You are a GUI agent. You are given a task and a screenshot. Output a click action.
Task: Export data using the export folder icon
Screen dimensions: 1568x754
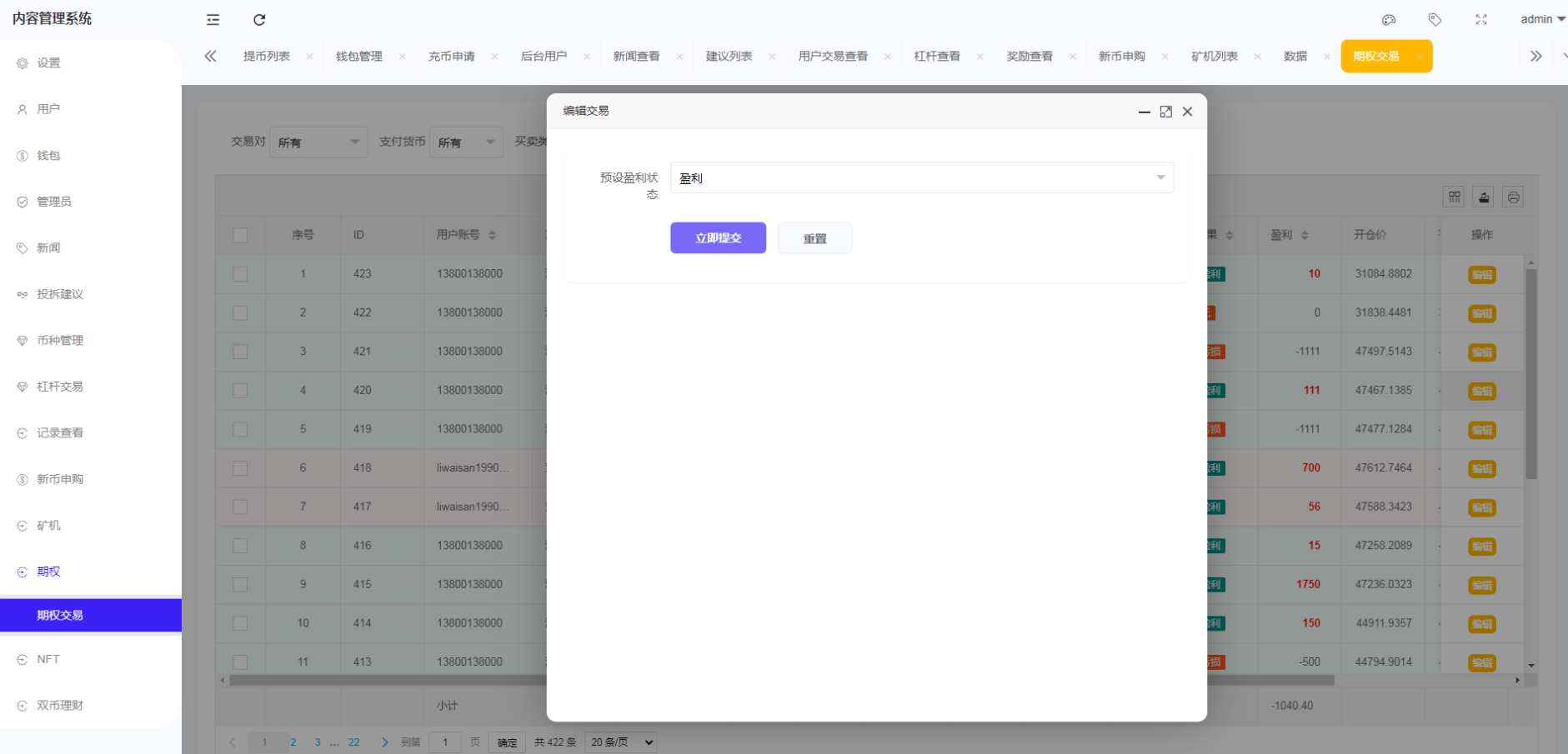tap(1484, 197)
